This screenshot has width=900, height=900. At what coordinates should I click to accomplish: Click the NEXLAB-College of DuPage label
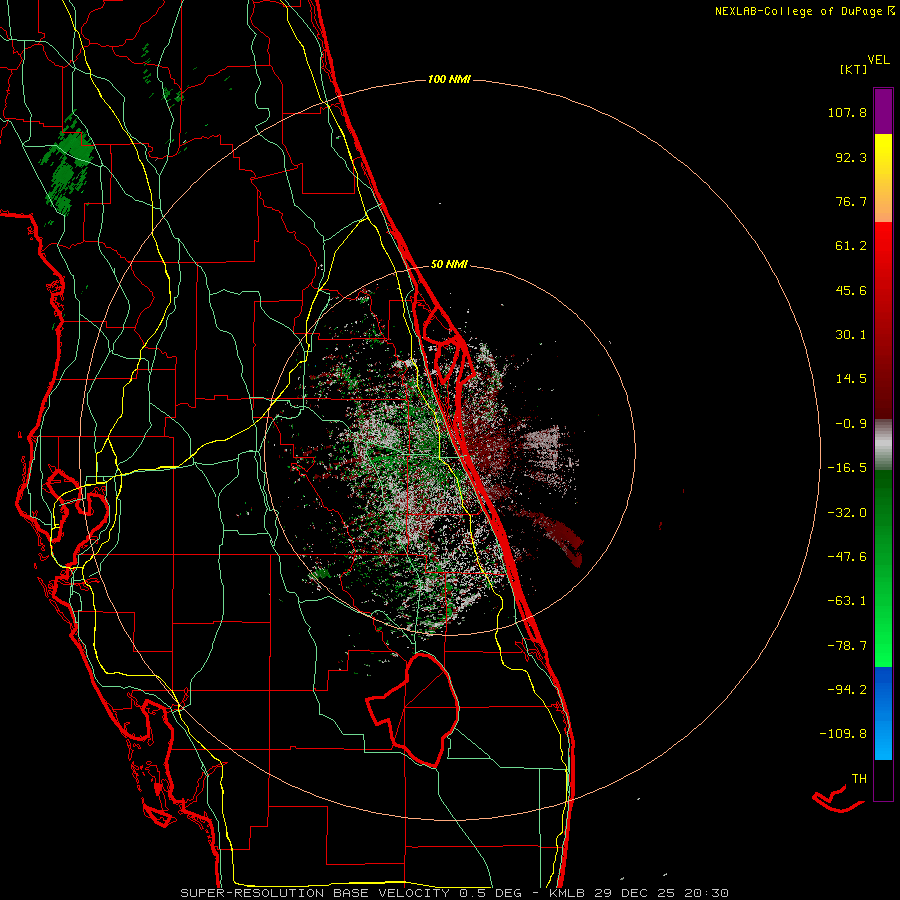tap(804, 11)
